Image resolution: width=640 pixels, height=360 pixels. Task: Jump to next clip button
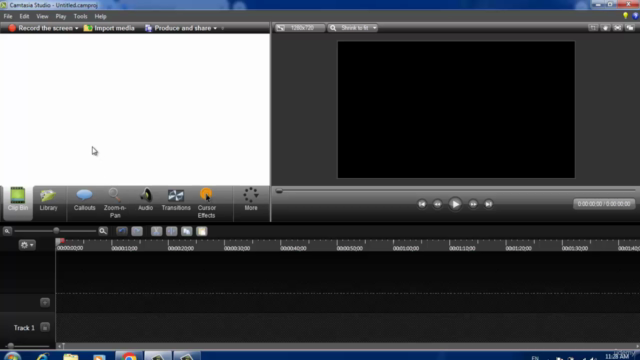[488, 204]
